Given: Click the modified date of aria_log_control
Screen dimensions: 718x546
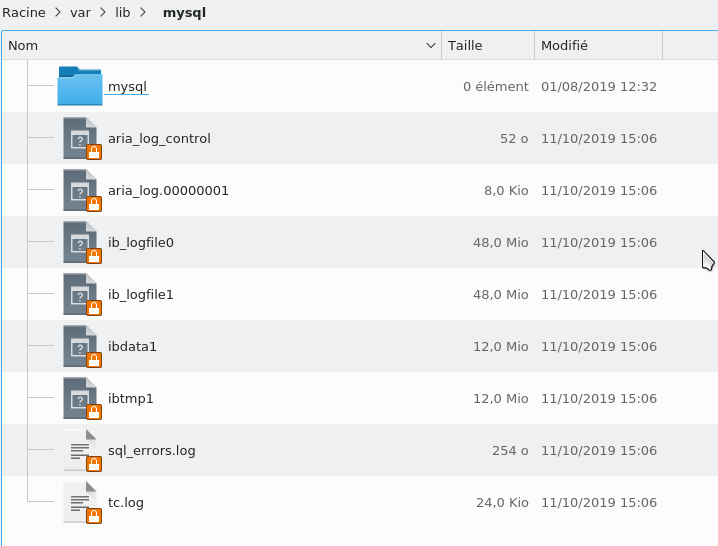Looking at the screenshot, I should point(599,138).
